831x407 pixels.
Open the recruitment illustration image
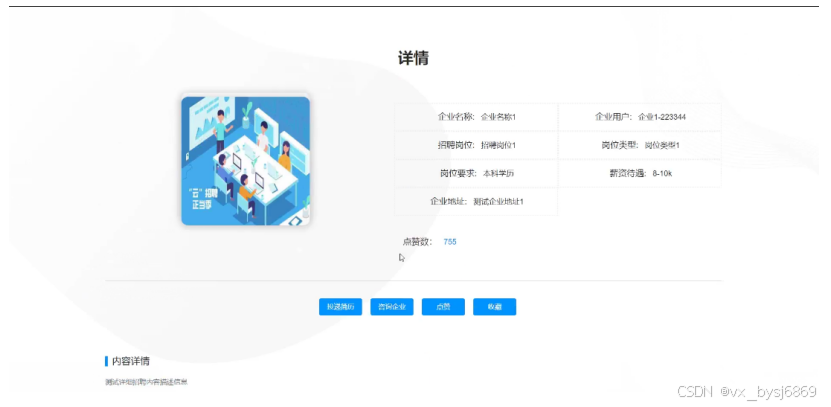click(245, 161)
